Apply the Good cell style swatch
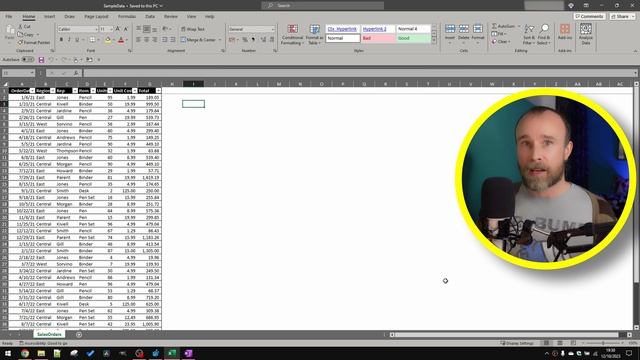The height and width of the screenshot is (360, 640). click(x=413, y=38)
